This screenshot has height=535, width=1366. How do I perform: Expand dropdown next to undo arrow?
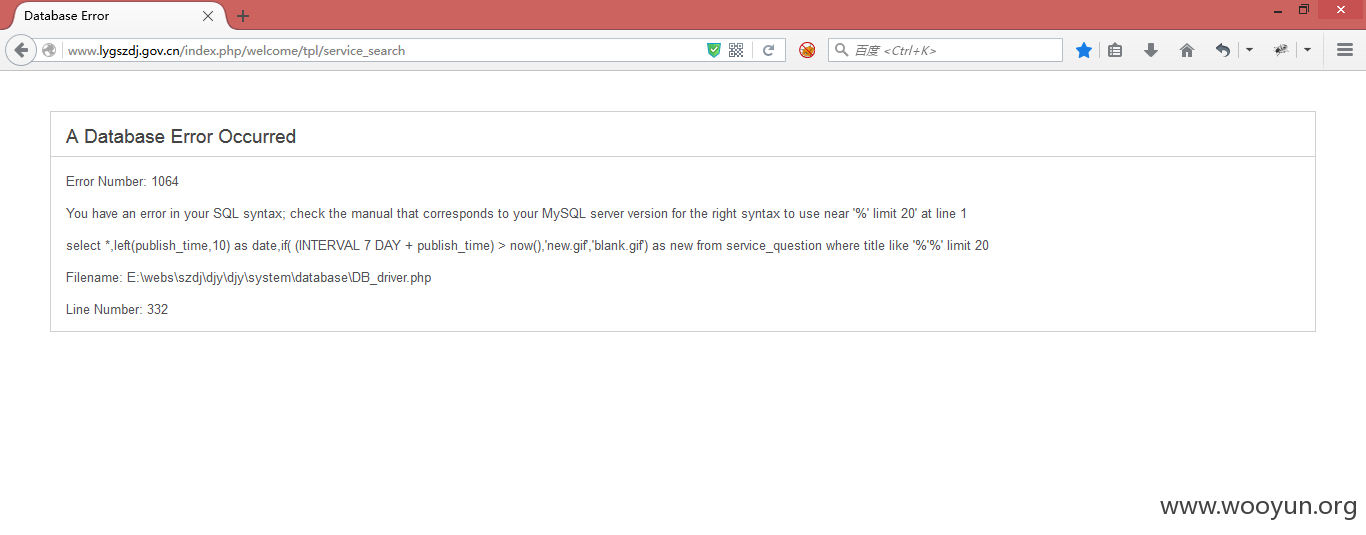[1249, 50]
